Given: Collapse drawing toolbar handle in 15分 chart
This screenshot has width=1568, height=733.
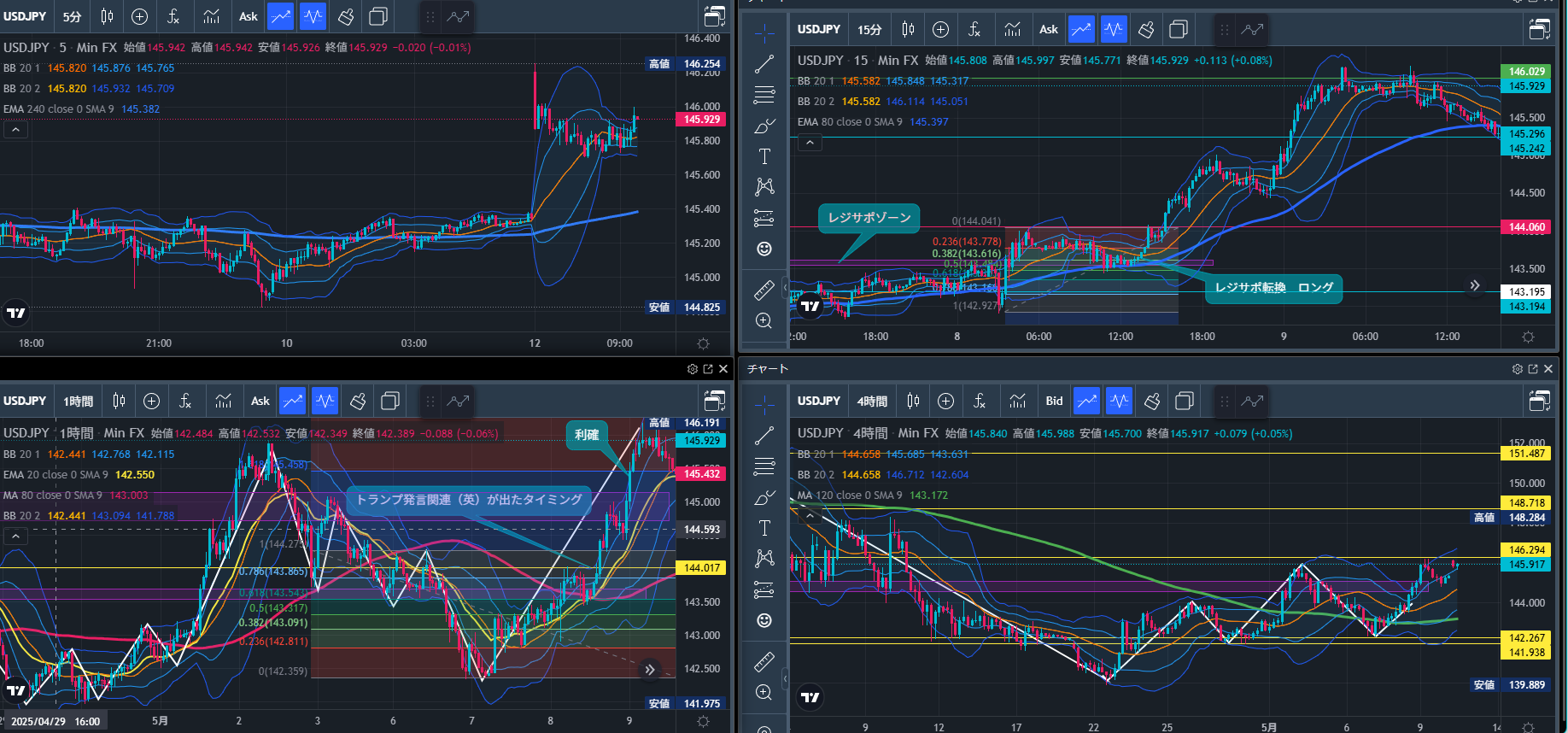Looking at the screenshot, I should click(x=786, y=288).
